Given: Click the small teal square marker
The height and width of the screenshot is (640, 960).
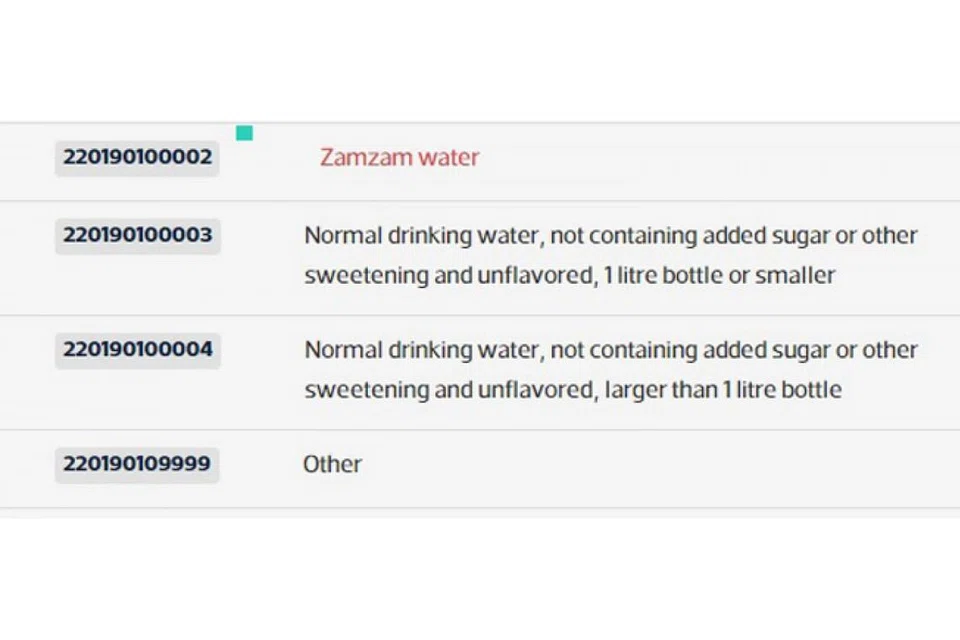Looking at the screenshot, I should 244,133.
